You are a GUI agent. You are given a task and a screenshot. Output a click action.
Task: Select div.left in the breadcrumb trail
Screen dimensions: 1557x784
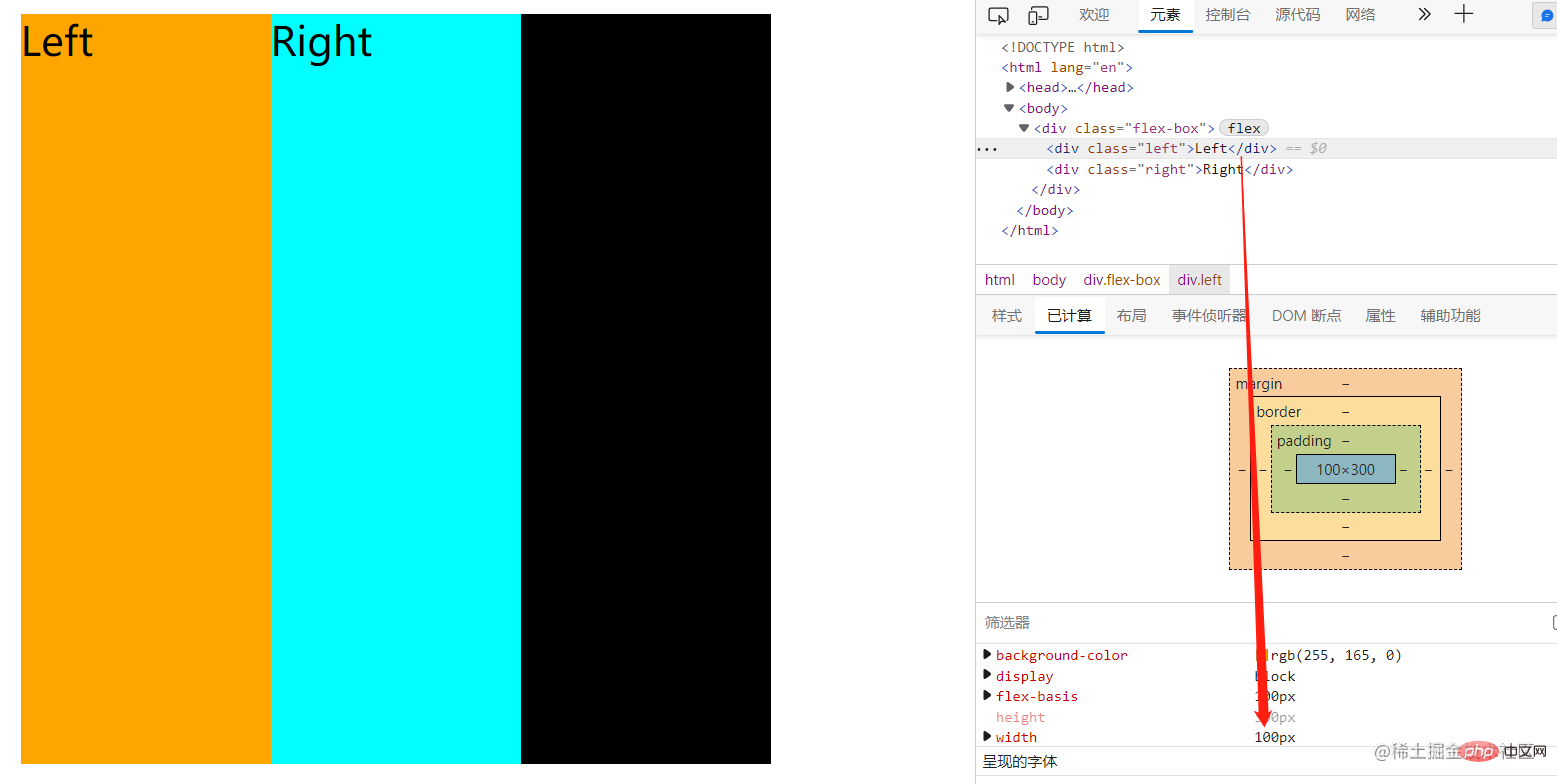pos(1199,280)
